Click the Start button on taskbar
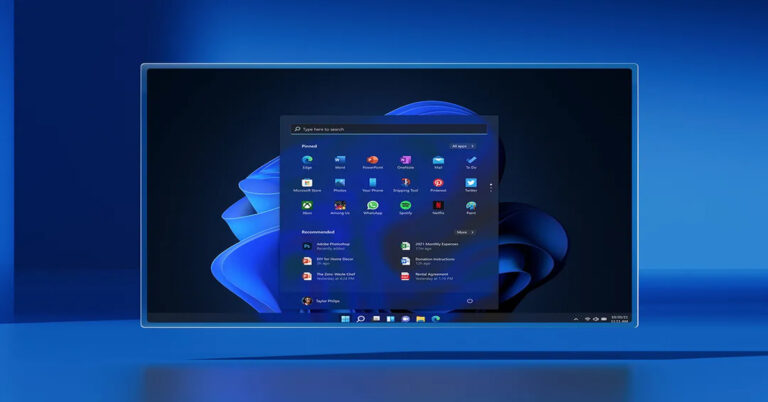This screenshot has width=768, height=402. (x=345, y=319)
